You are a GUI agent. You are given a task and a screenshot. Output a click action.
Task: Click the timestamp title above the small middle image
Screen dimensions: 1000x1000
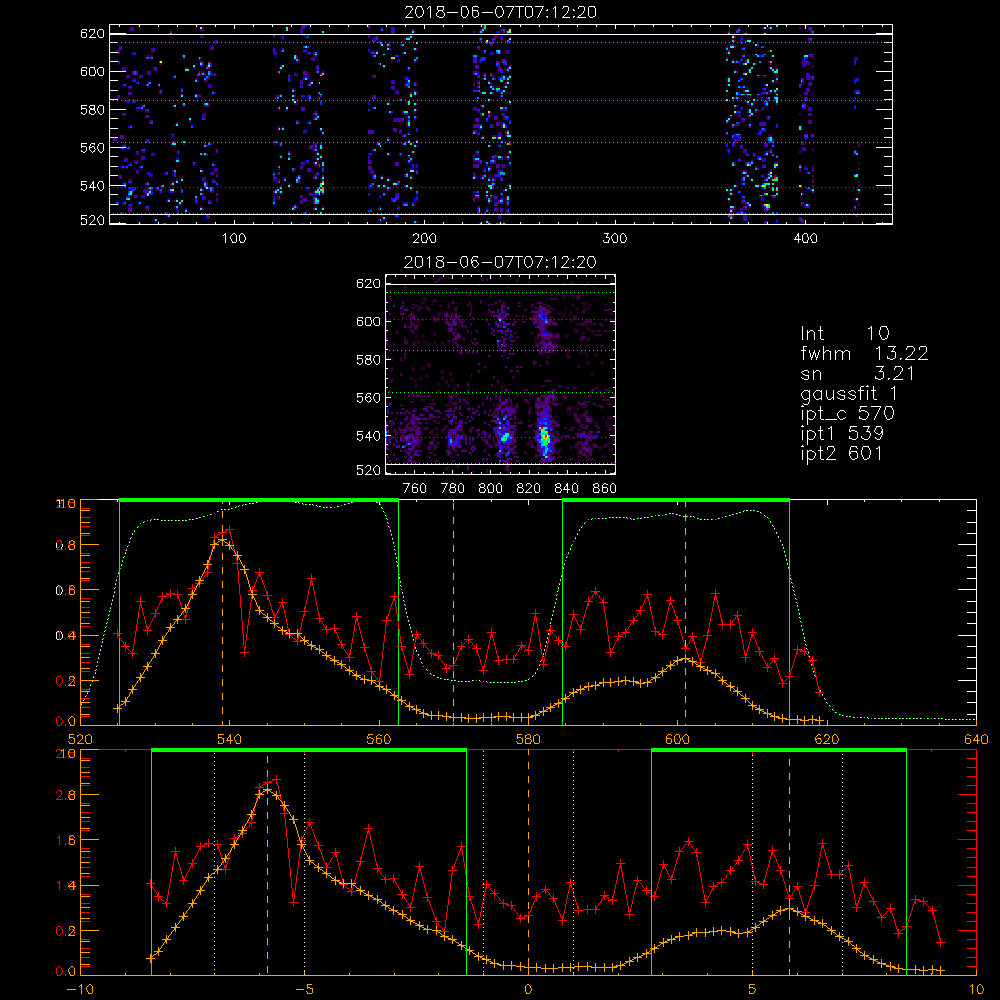501,262
